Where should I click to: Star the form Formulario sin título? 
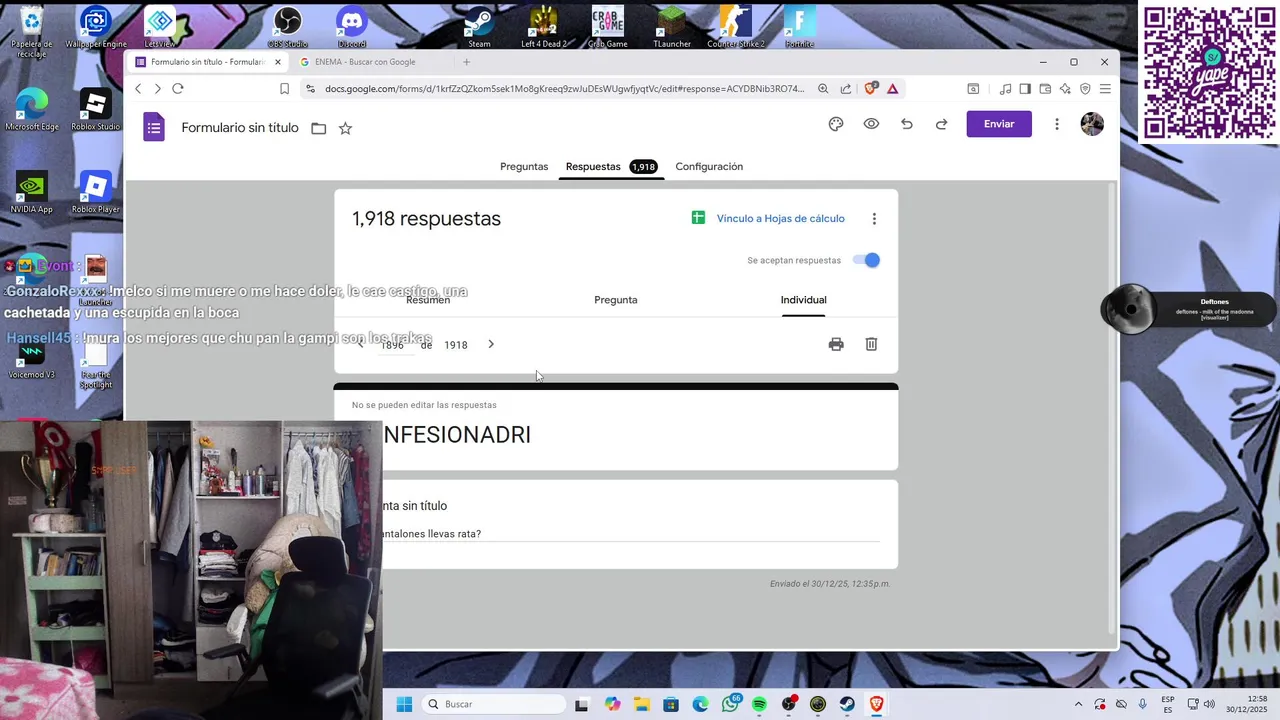point(345,128)
